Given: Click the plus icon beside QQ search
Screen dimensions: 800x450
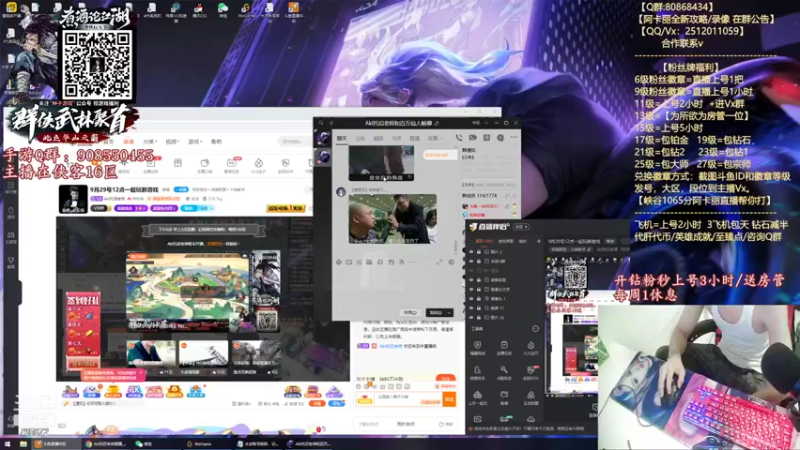Looking at the screenshot, I should (x=331, y=123).
